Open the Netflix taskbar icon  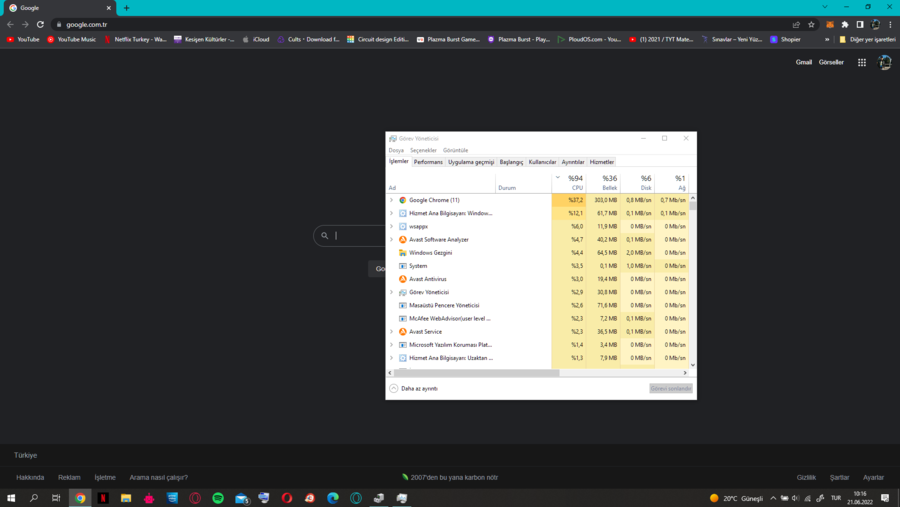[x=103, y=498]
